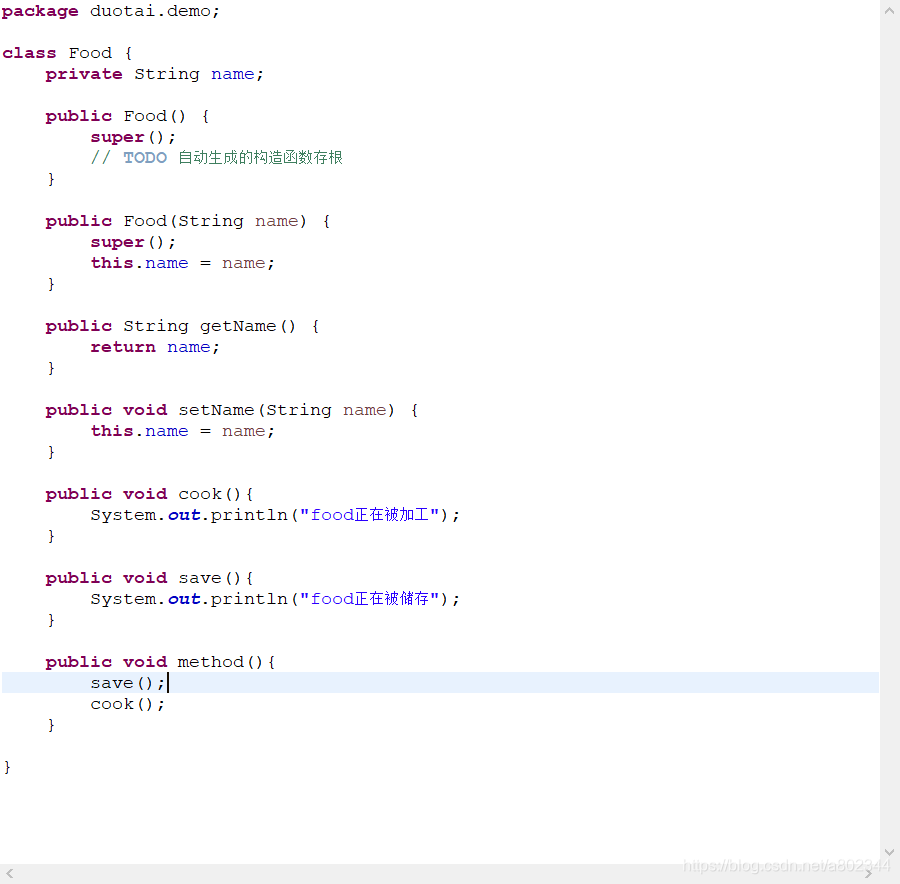Click 'private' in the name field declaration
The height and width of the screenshot is (884, 900).
[x=84, y=75]
